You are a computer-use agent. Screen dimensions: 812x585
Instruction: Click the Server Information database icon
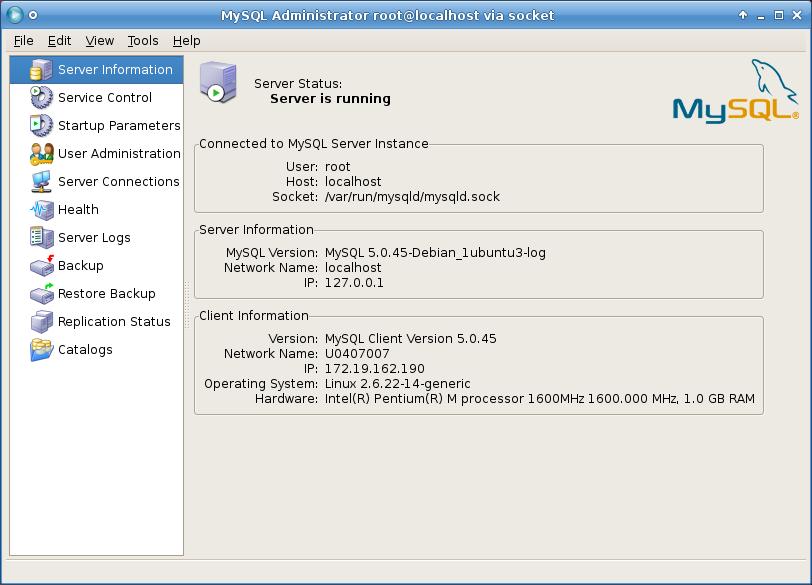coord(41,70)
